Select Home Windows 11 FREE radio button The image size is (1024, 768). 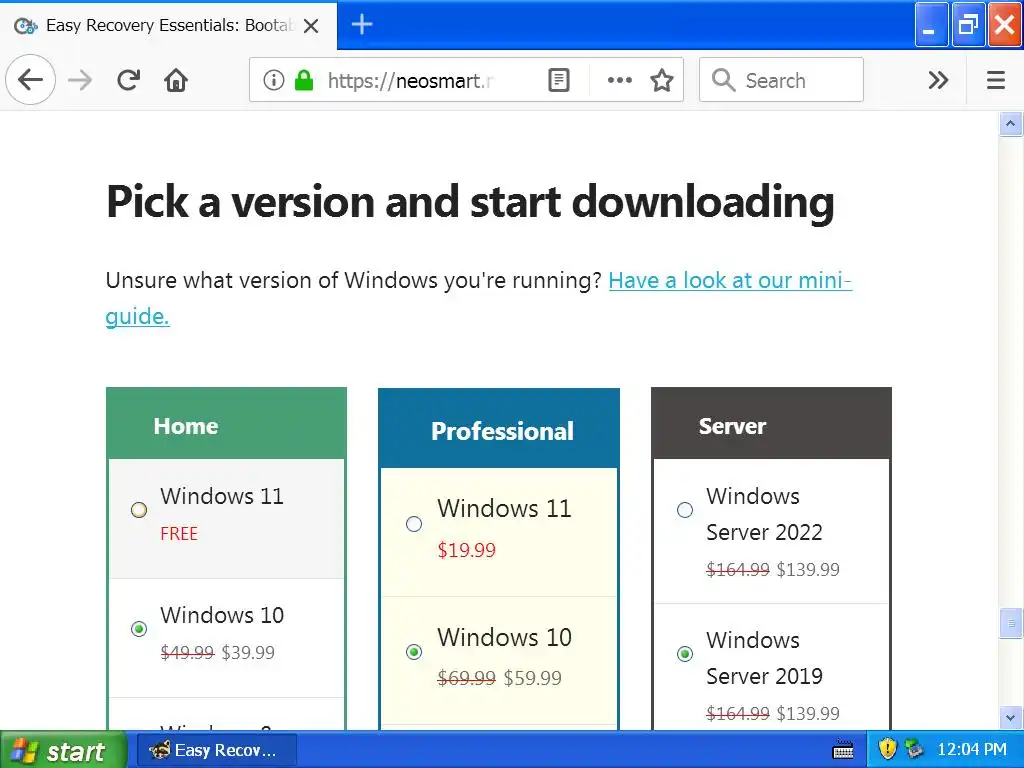139,510
